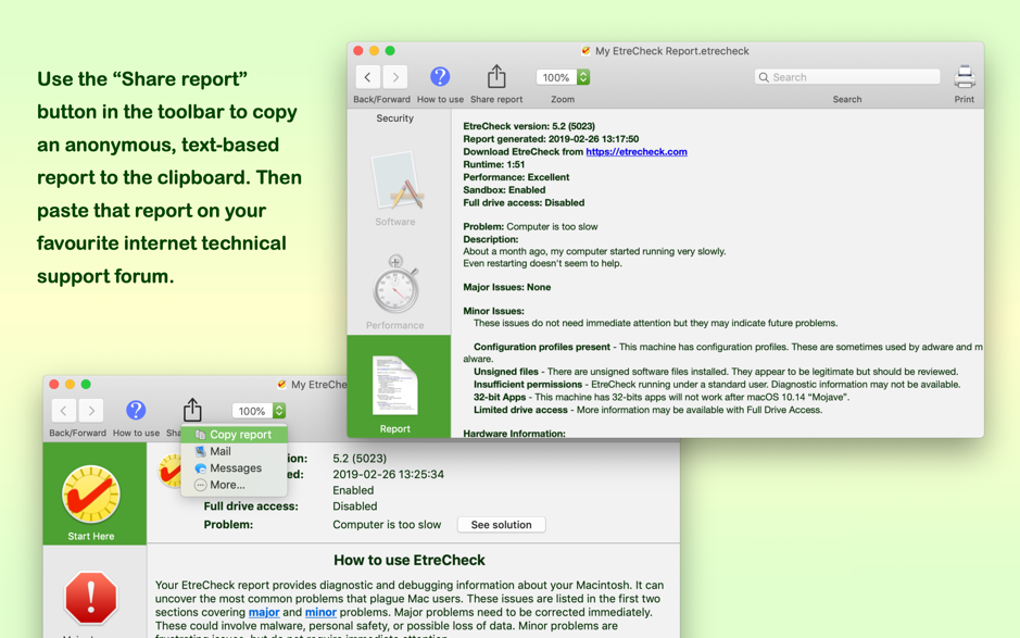Select Report section in sidebar
This screenshot has width=1020, height=638.
pos(398,386)
